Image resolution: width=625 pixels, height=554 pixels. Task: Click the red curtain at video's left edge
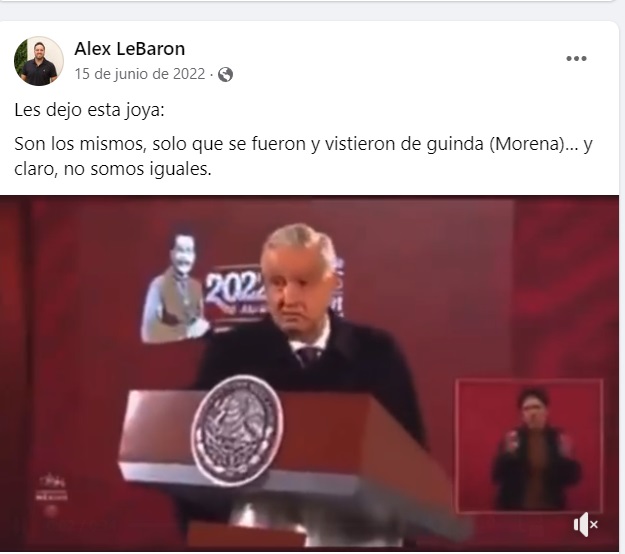pyautogui.click(x=15, y=359)
